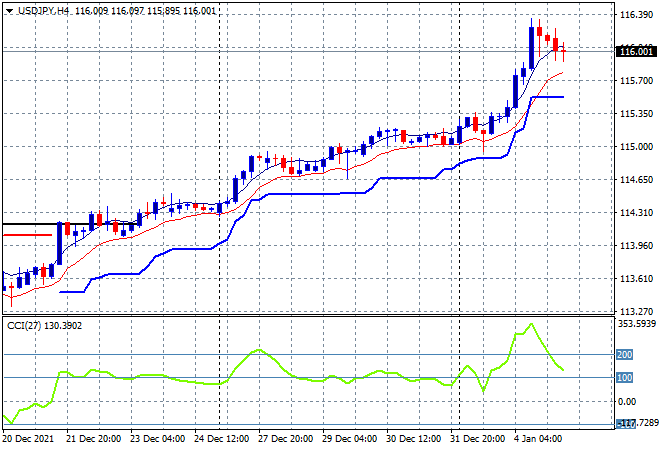Screen dimensions: 660x450
Task: Click the 23 Dec 04:00 time label
Action: coord(157,439)
